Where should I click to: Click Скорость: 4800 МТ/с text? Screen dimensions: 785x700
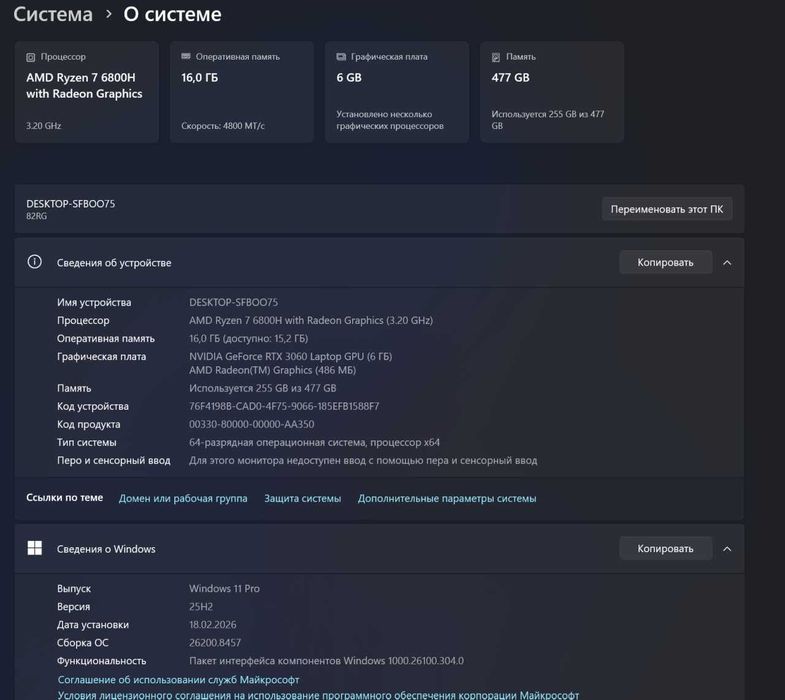(x=223, y=126)
